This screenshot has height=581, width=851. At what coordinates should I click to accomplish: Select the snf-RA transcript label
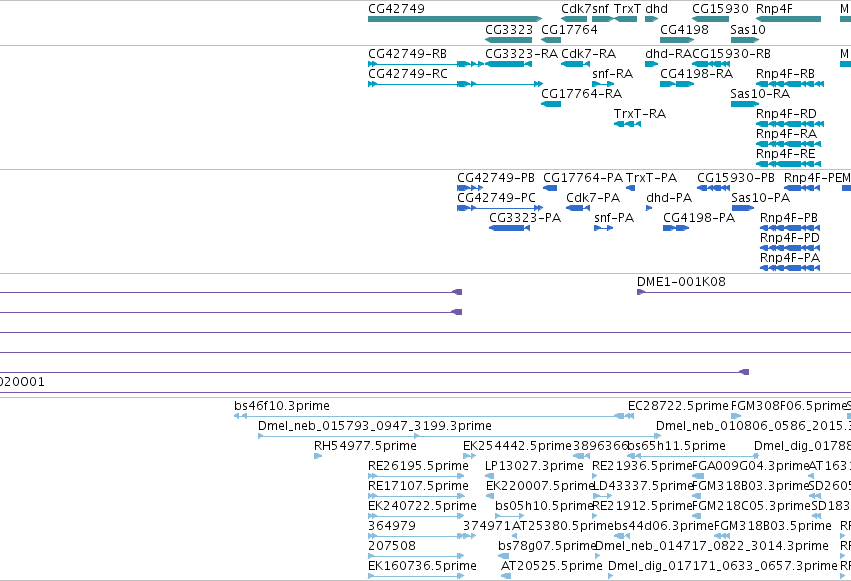[x=613, y=74]
